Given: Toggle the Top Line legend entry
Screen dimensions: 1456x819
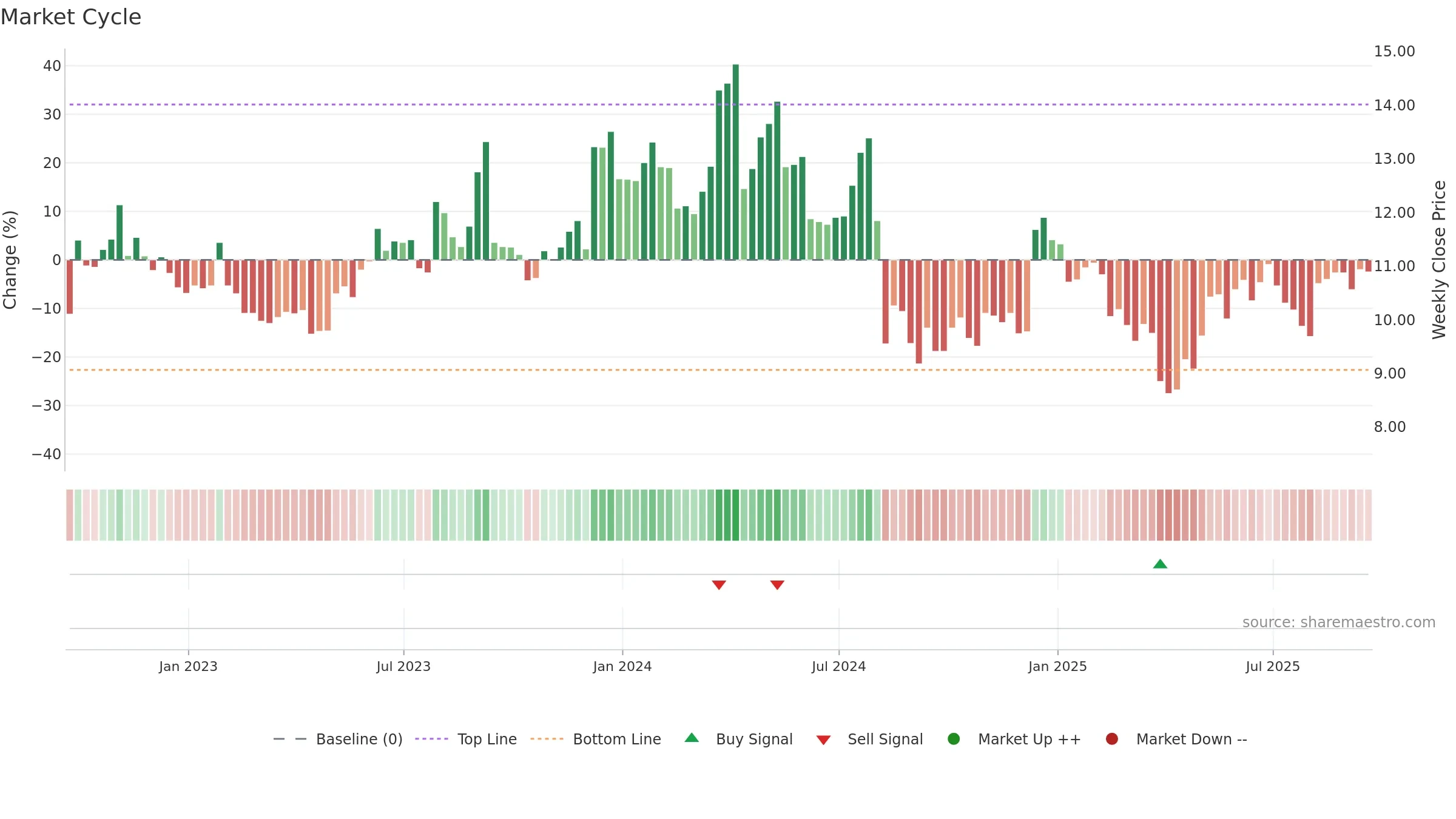Looking at the screenshot, I should point(466,739).
